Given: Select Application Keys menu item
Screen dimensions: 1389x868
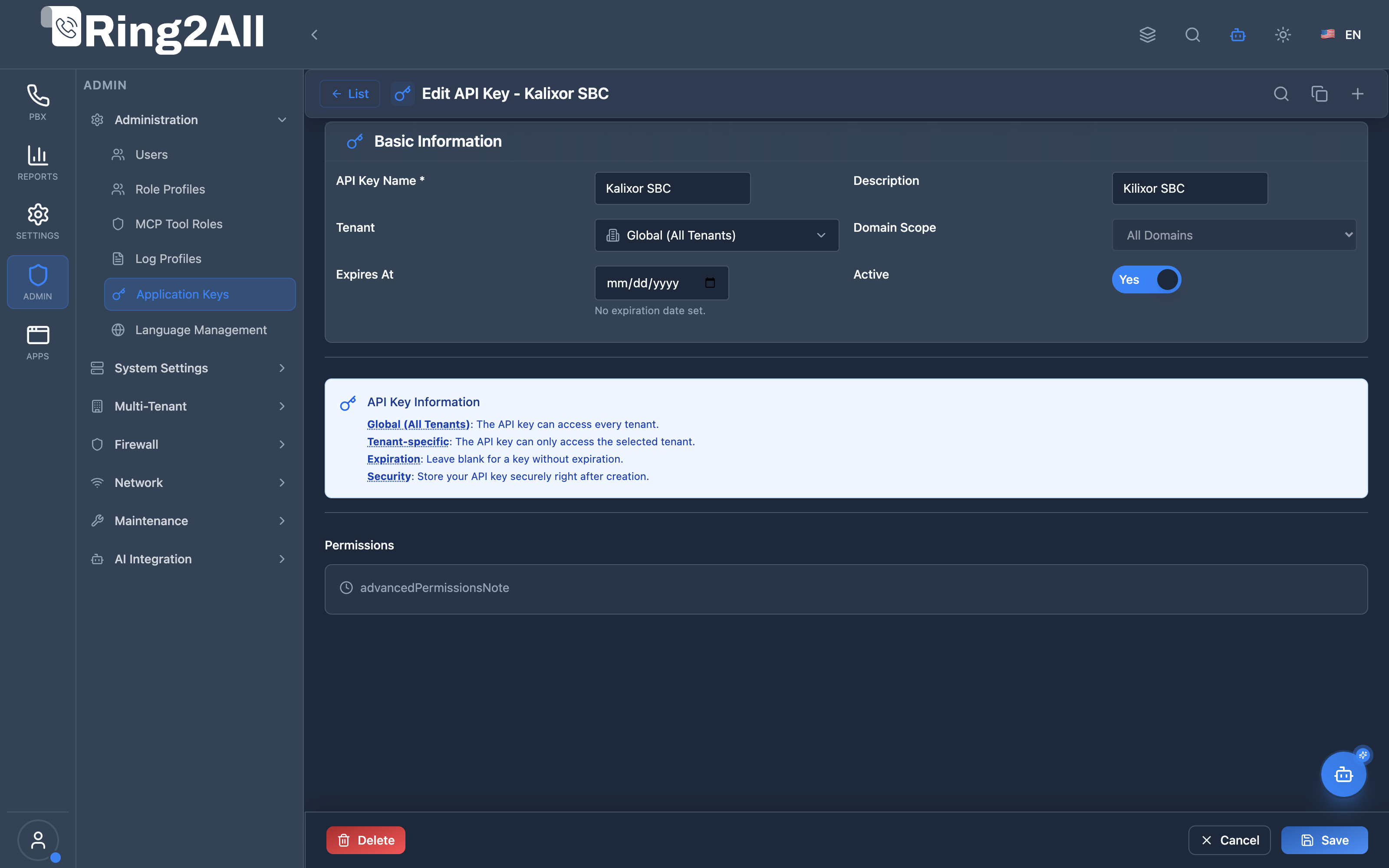Looking at the screenshot, I should tap(200, 294).
